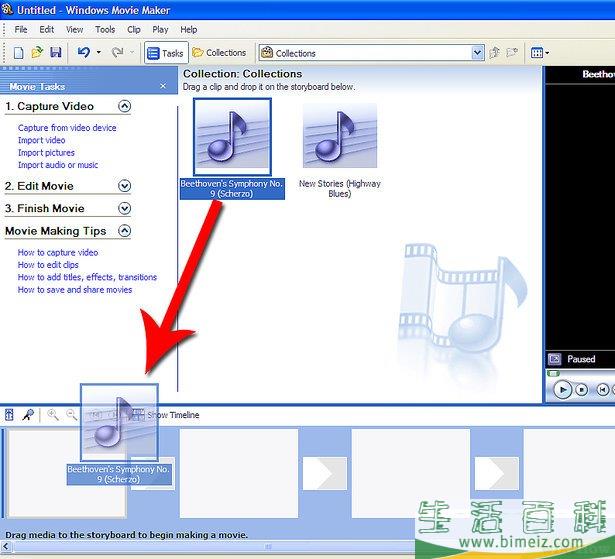Click the storyboard scroll left arrow
This screenshot has width=615, height=559.
click(x=5, y=546)
